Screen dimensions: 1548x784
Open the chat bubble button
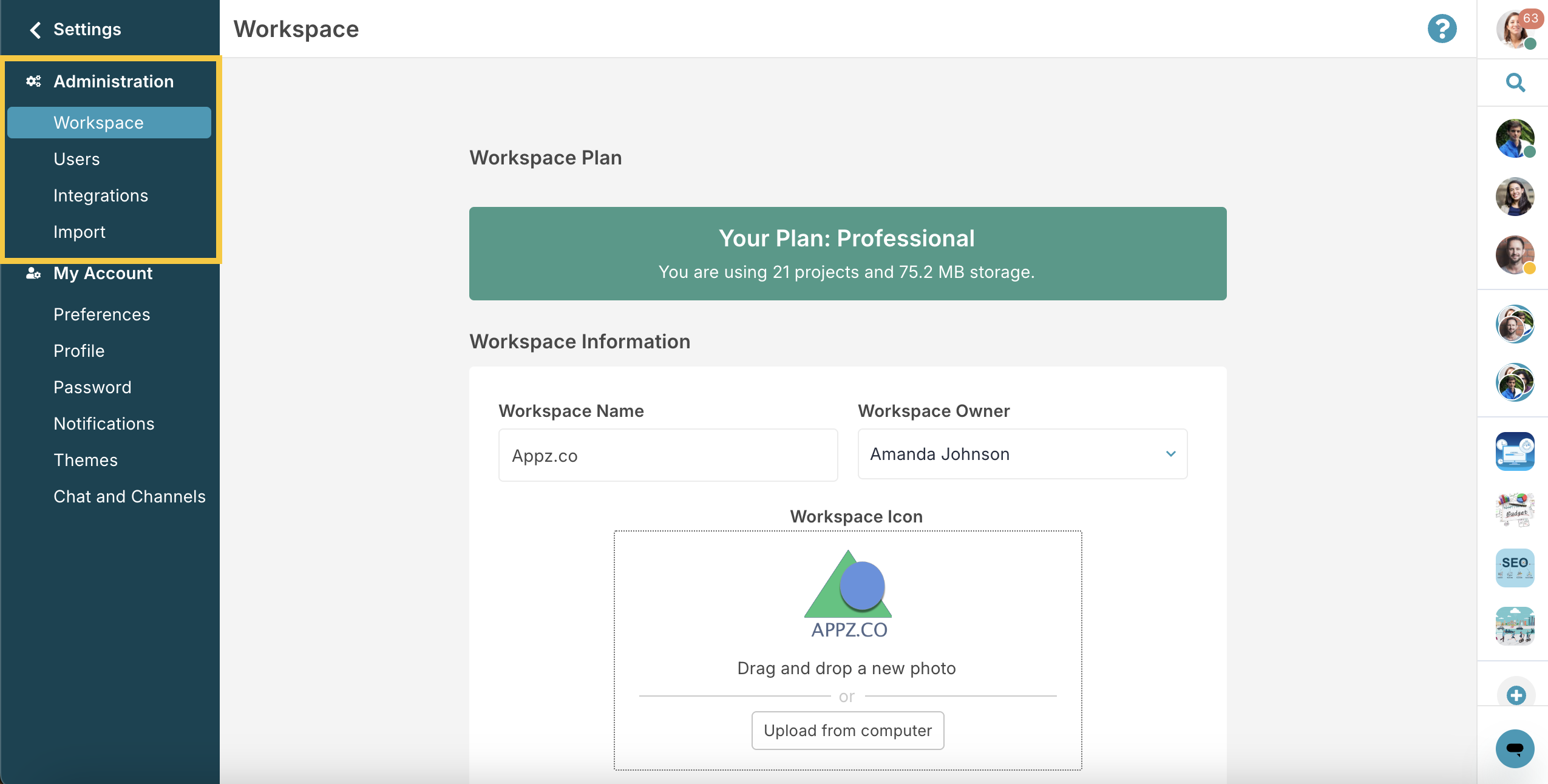pos(1515,749)
